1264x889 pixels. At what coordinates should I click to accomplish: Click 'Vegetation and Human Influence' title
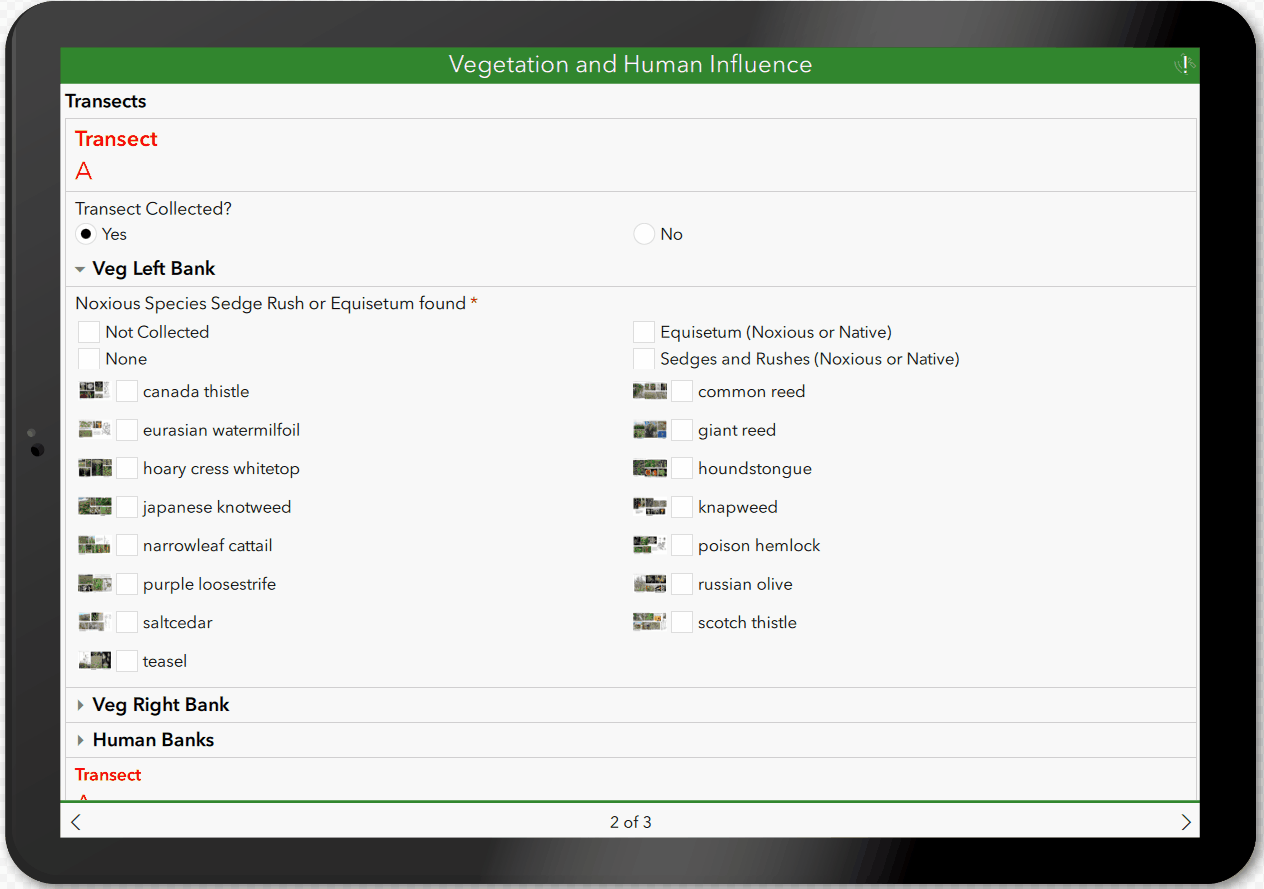(630, 65)
